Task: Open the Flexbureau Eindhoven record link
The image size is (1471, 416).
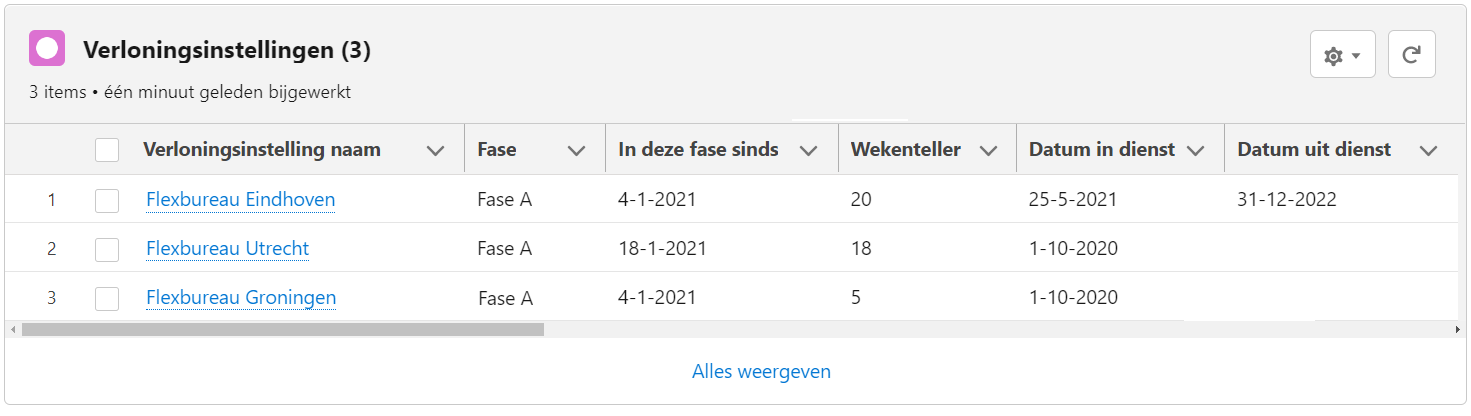Action: pyautogui.click(x=240, y=200)
